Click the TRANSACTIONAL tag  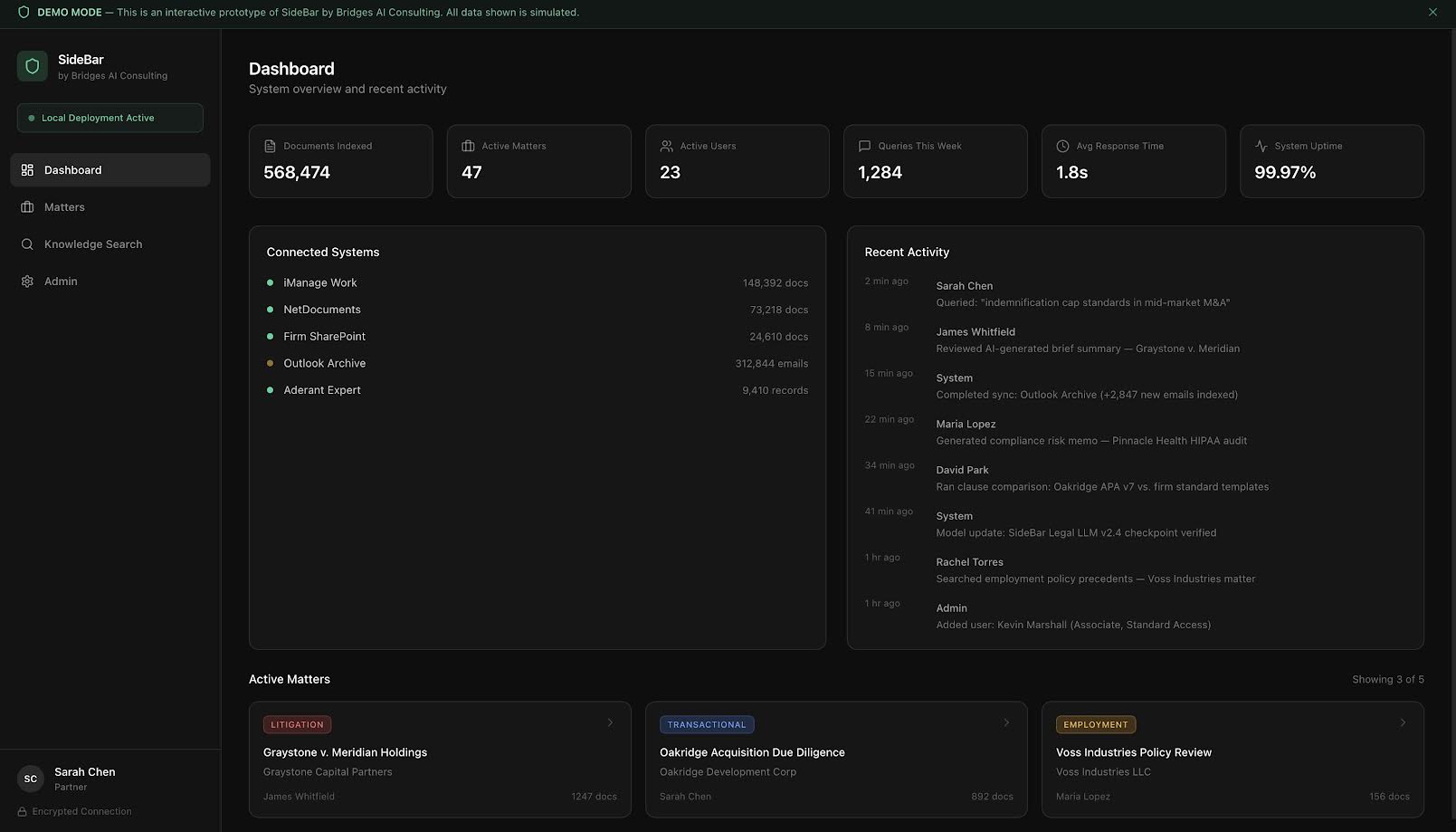pos(707,724)
